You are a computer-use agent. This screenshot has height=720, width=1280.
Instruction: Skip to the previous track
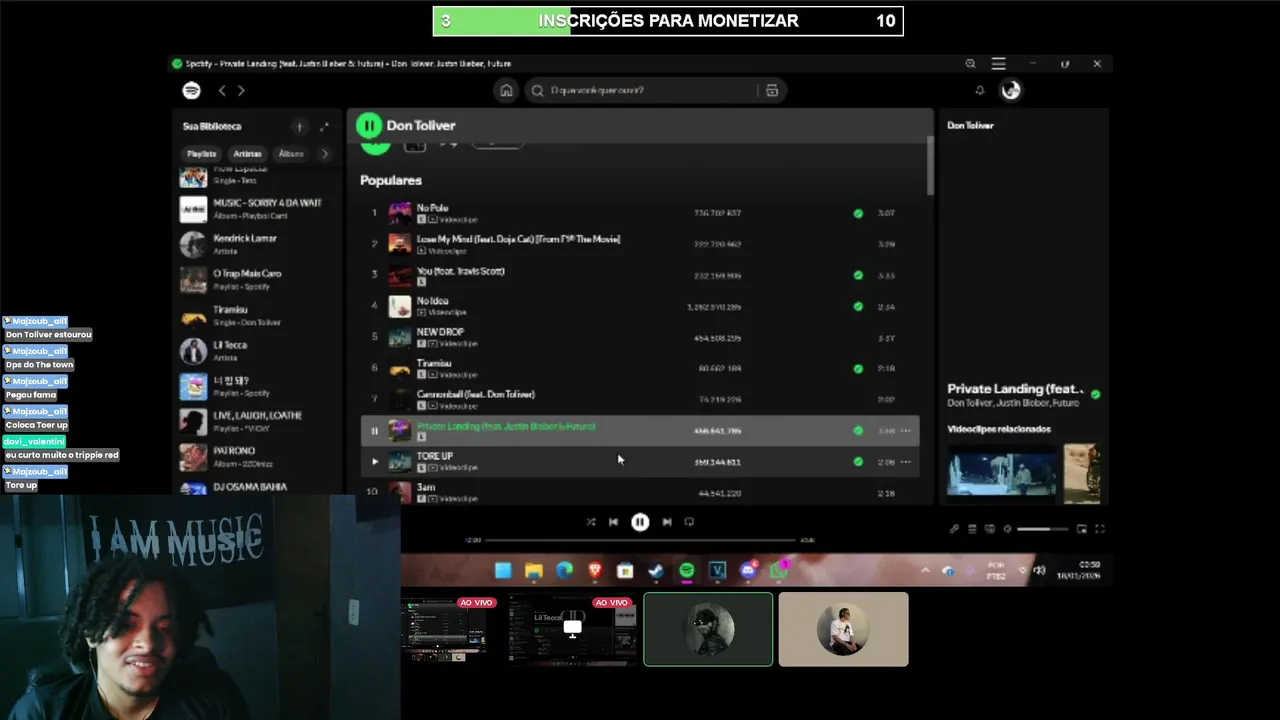pyautogui.click(x=613, y=522)
